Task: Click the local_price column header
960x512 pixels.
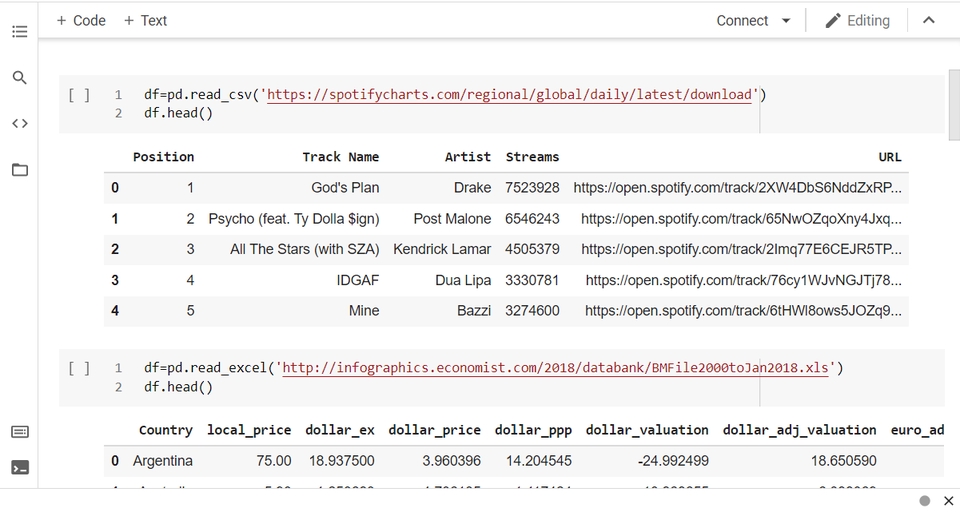Action: coord(249,430)
